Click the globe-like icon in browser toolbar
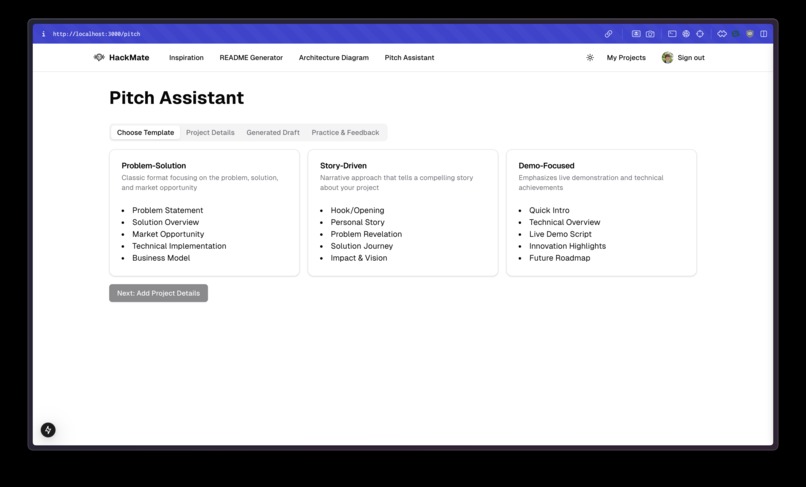Viewport: 806px width, 487px height. coord(686,34)
